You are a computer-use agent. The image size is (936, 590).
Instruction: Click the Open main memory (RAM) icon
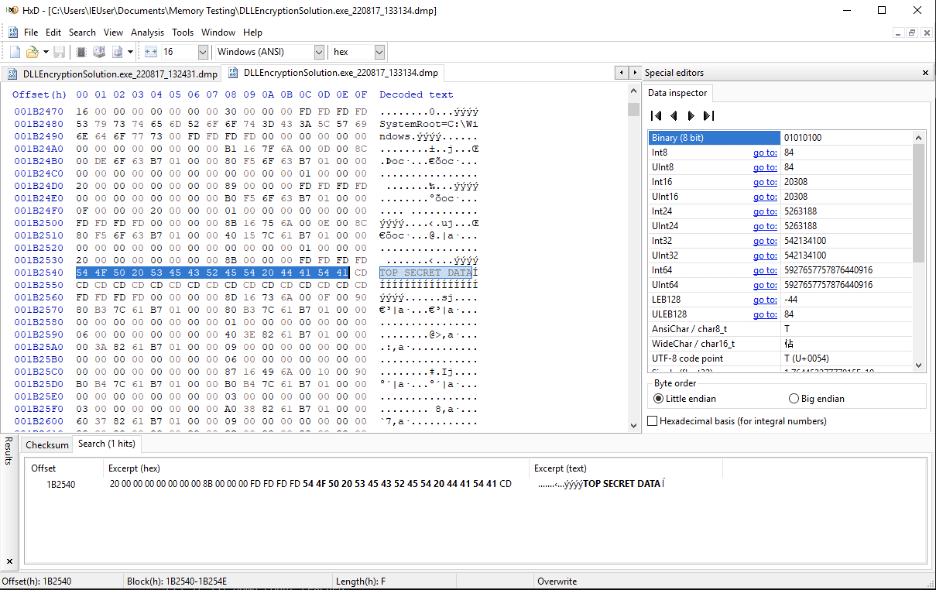pos(81,52)
